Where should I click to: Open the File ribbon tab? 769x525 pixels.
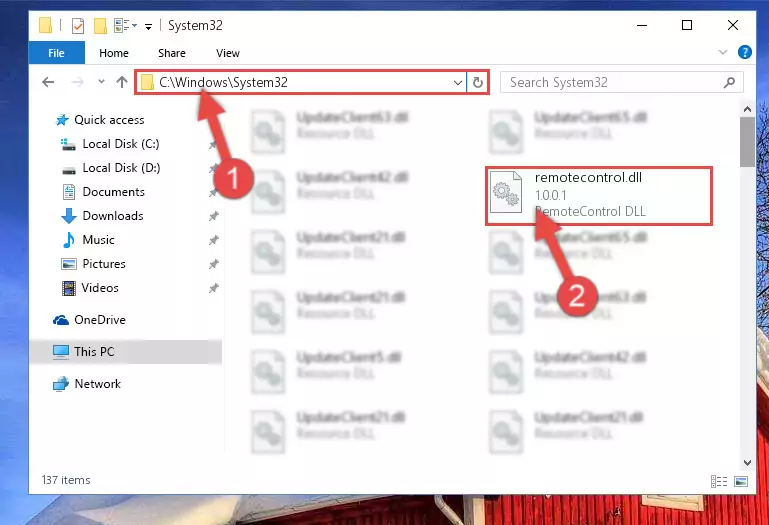(x=56, y=53)
